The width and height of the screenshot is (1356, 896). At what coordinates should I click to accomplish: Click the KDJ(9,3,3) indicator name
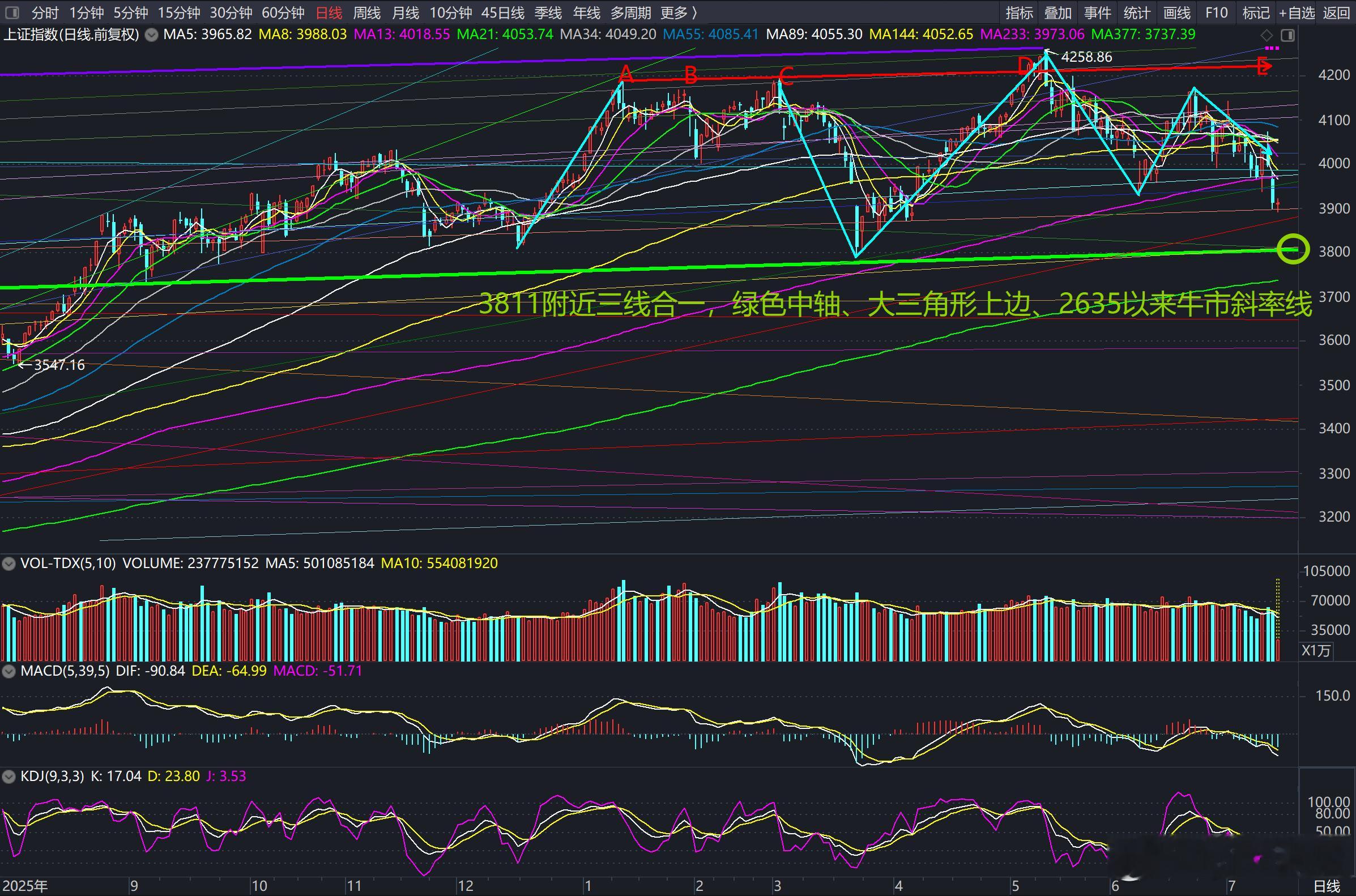click(52, 776)
